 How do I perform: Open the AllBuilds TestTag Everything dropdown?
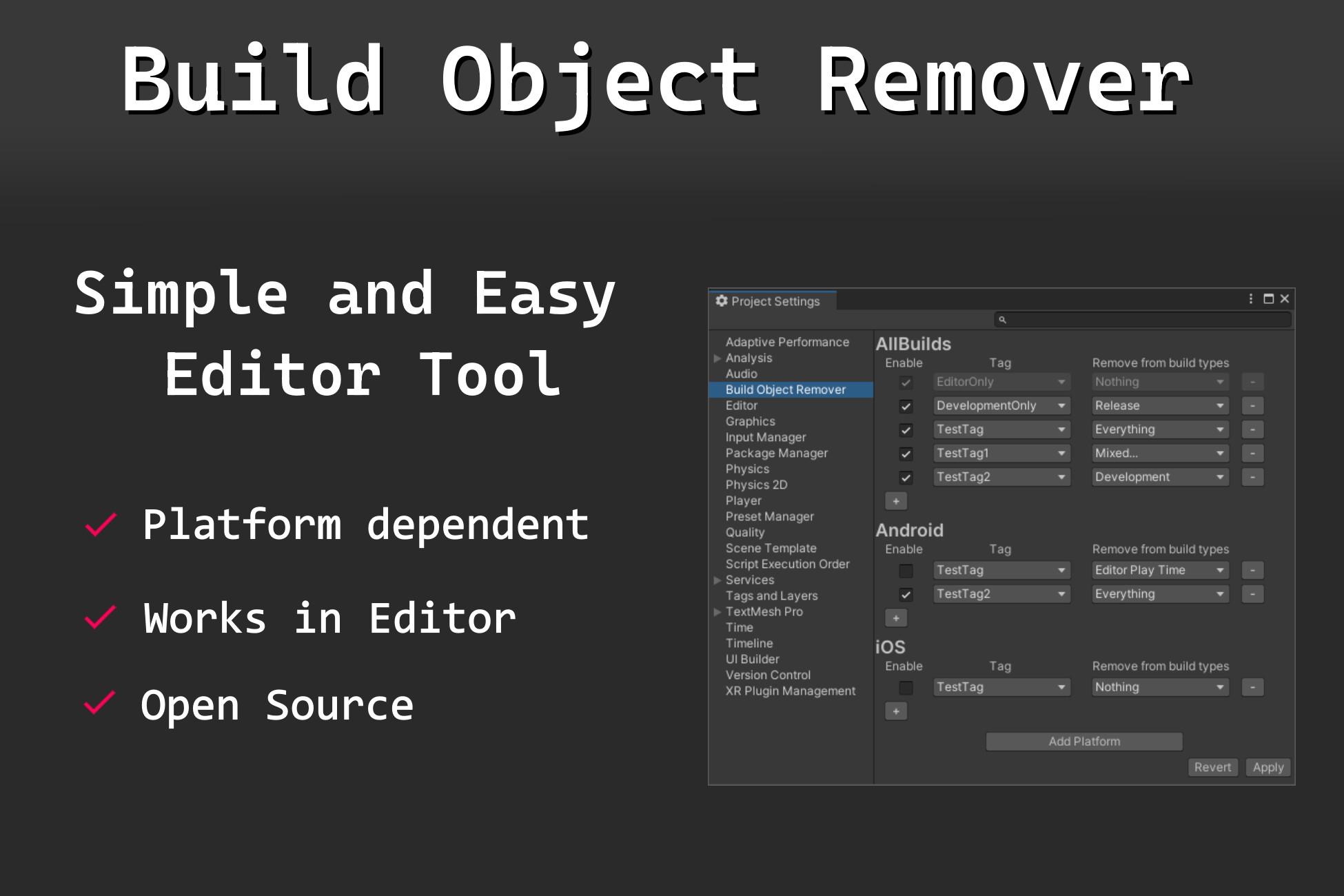pos(1160,429)
